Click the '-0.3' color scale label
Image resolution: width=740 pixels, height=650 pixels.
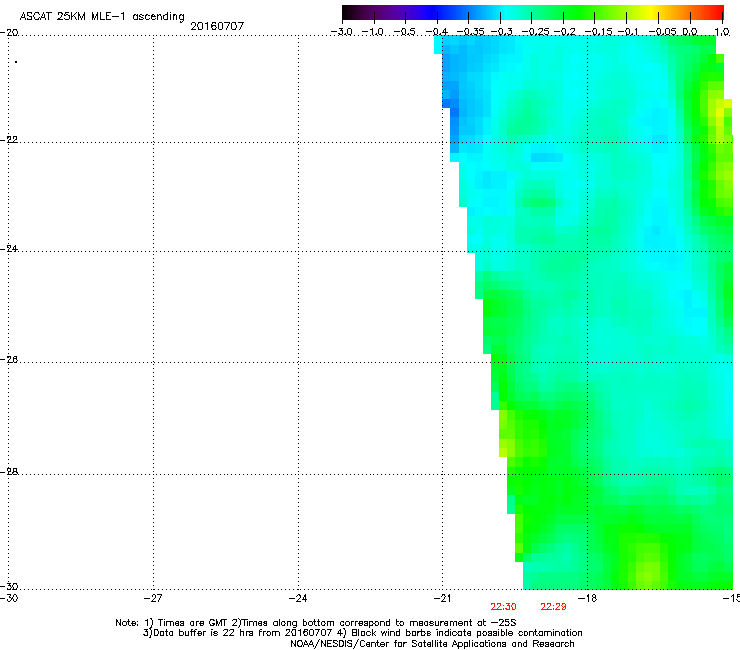tap(502, 32)
